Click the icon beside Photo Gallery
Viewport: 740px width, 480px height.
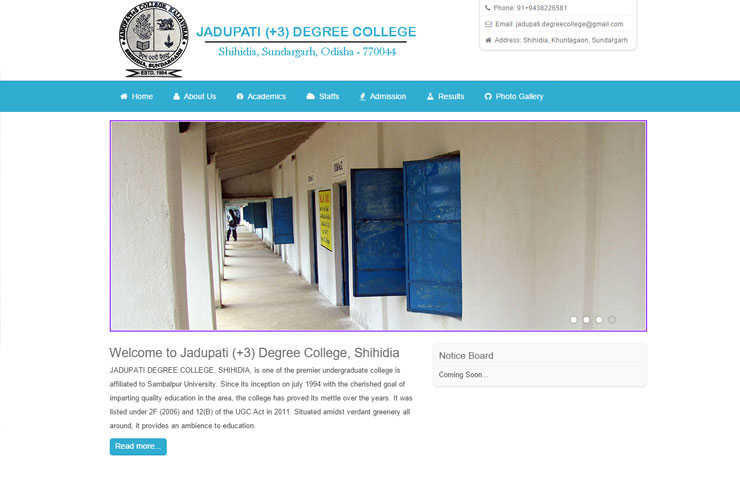(488, 96)
